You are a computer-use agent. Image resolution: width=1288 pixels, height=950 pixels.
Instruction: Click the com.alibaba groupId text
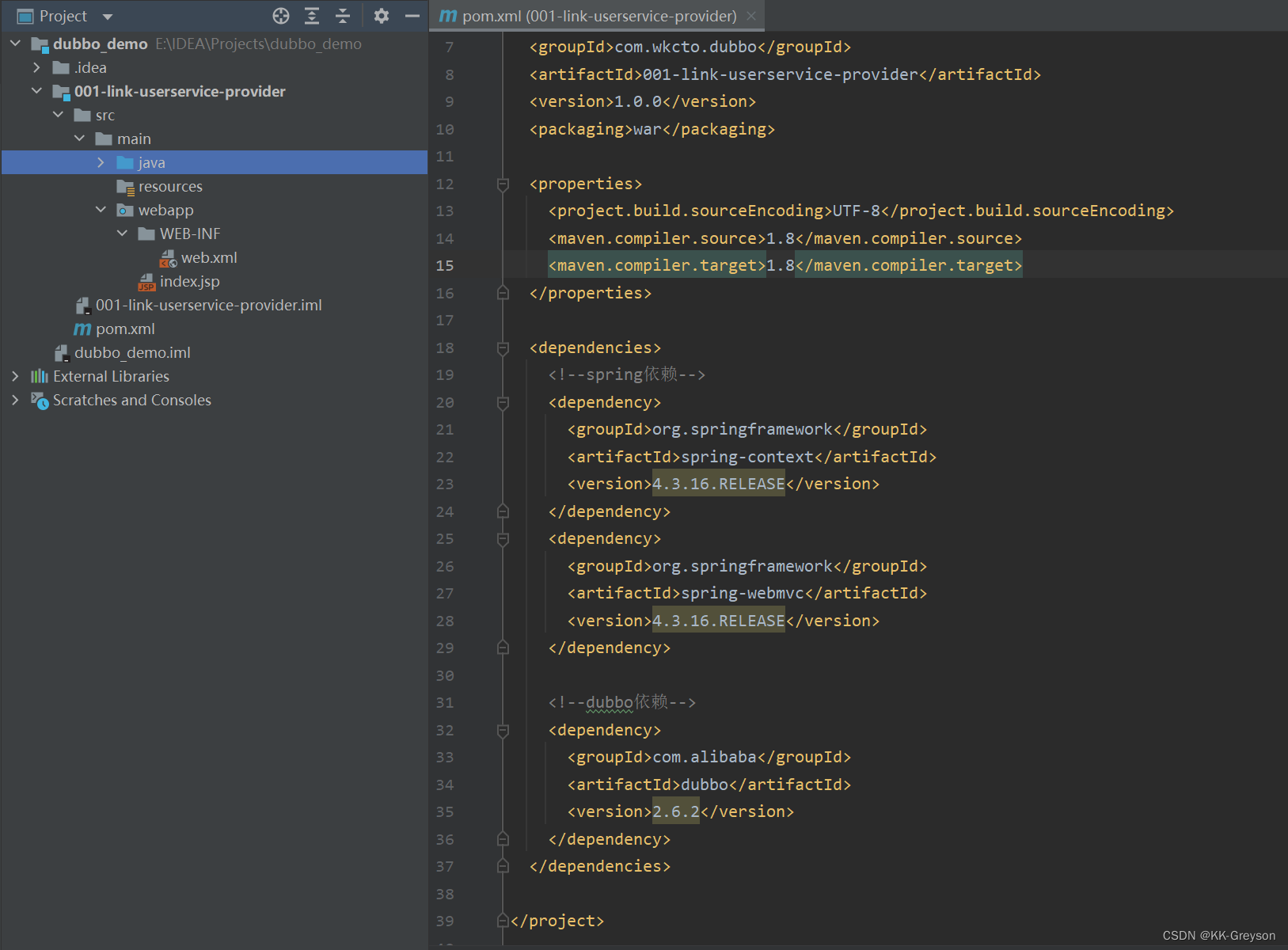(x=705, y=757)
